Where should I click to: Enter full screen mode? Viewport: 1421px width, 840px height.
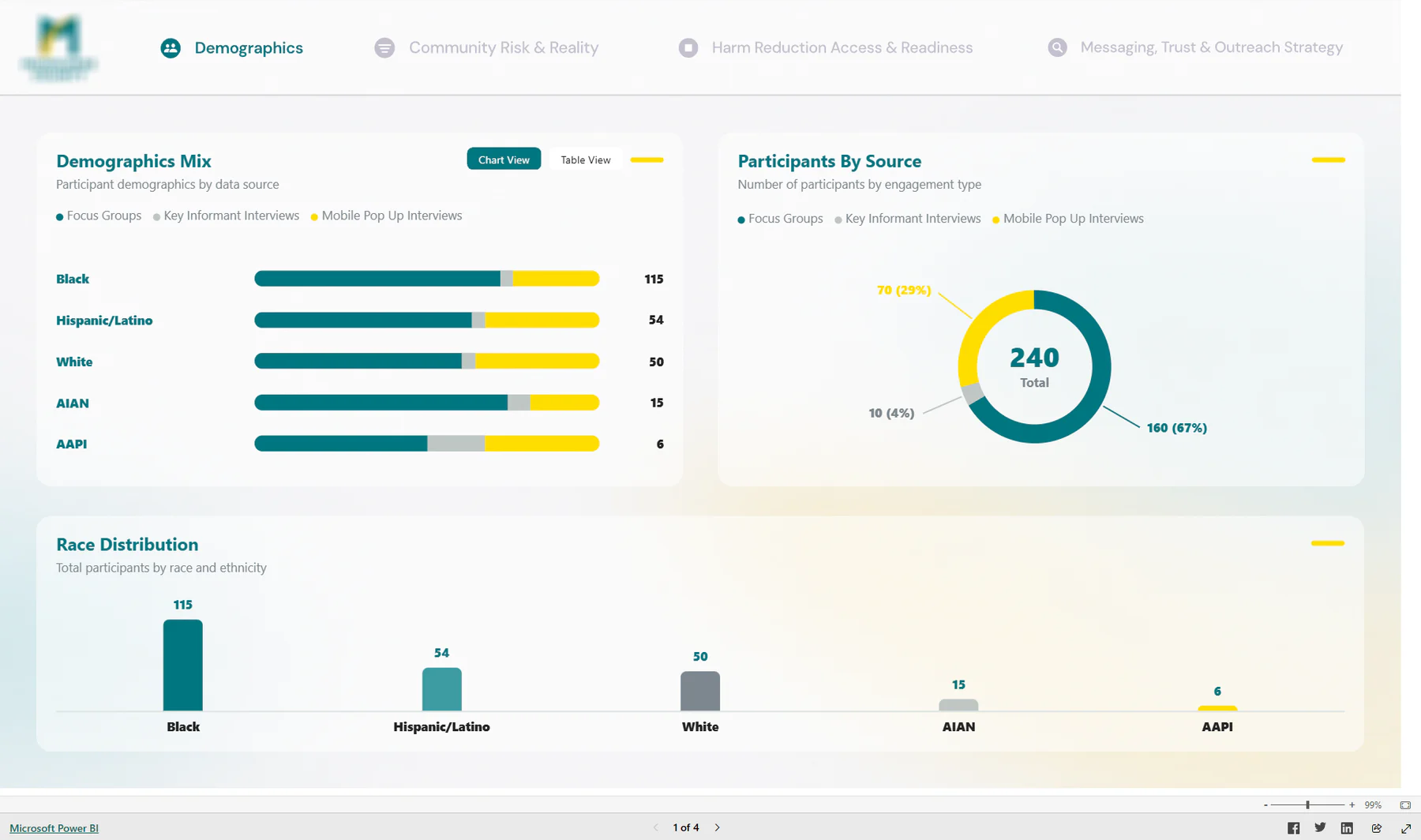(x=1406, y=827)
